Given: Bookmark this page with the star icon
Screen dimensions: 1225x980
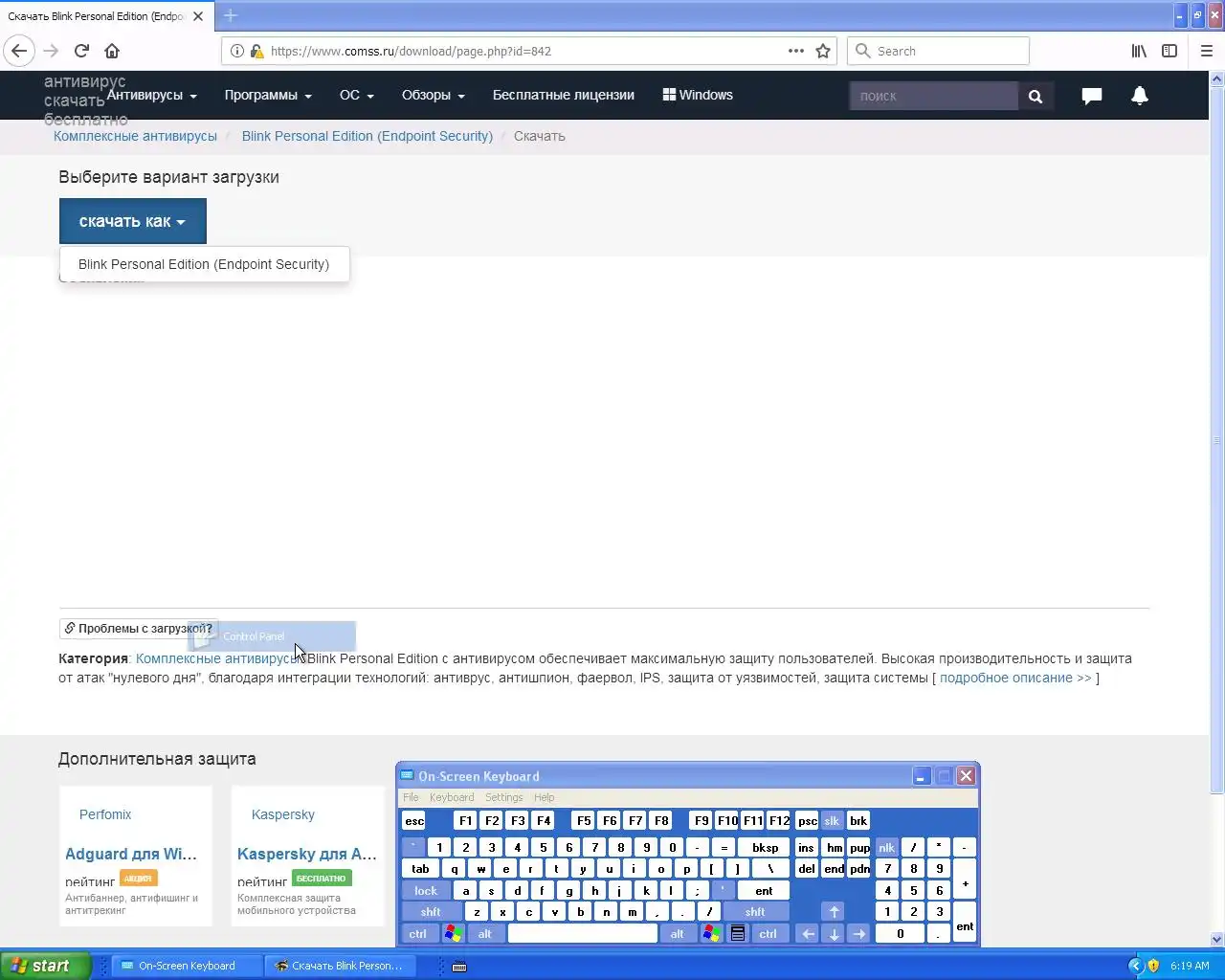Looking at the screenshot, I should point(823,51).
